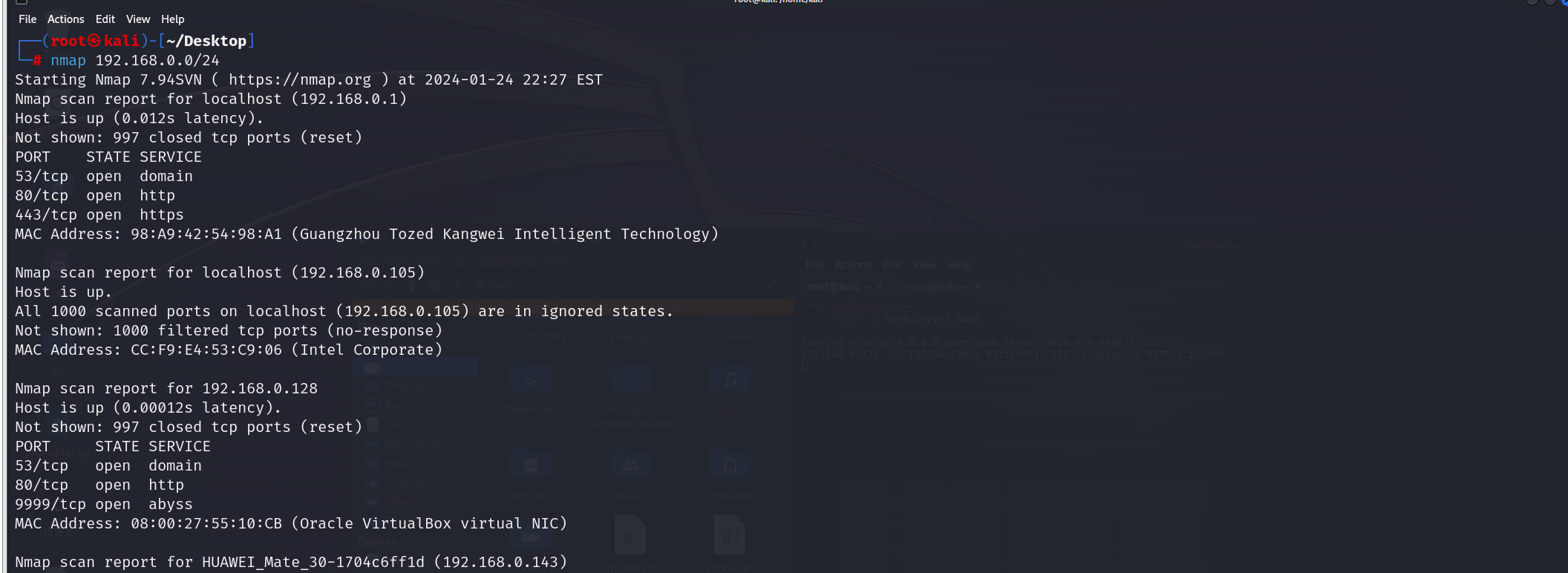Open the Help menu in the front terminal
This screenshot has height=573, width=1568.
pos(173,19)
